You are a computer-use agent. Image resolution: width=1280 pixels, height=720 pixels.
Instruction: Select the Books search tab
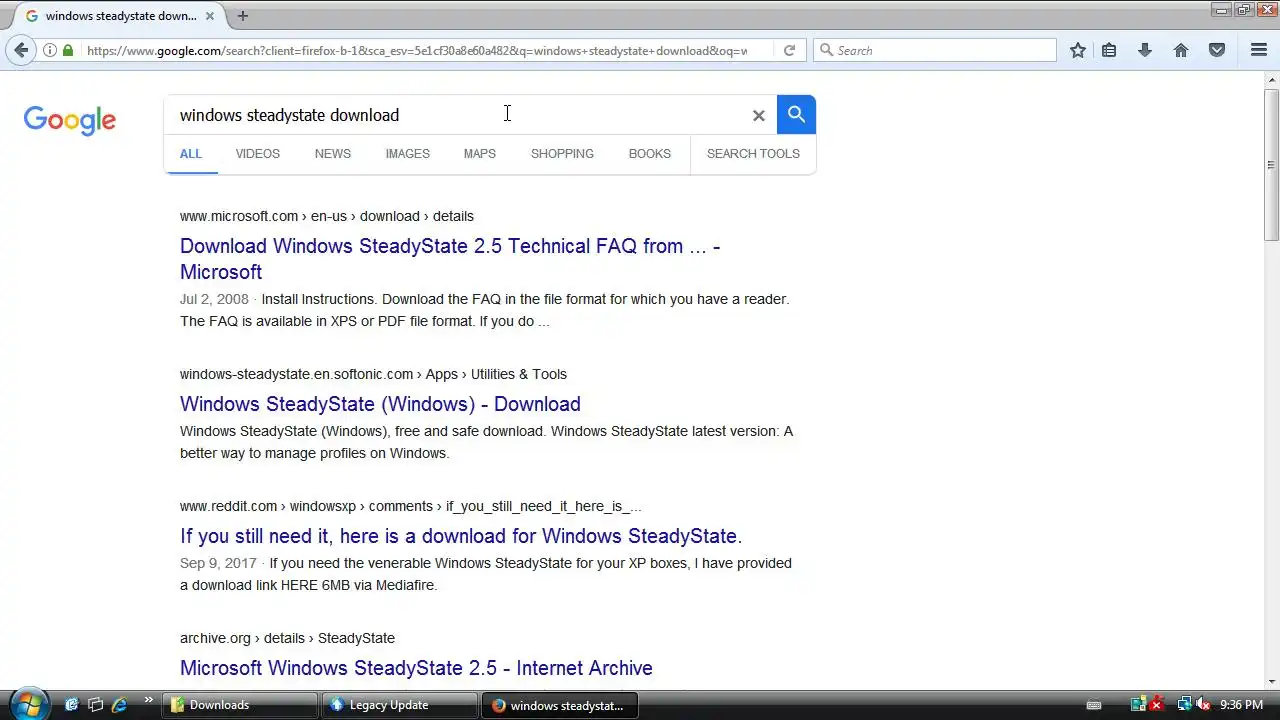650,153
